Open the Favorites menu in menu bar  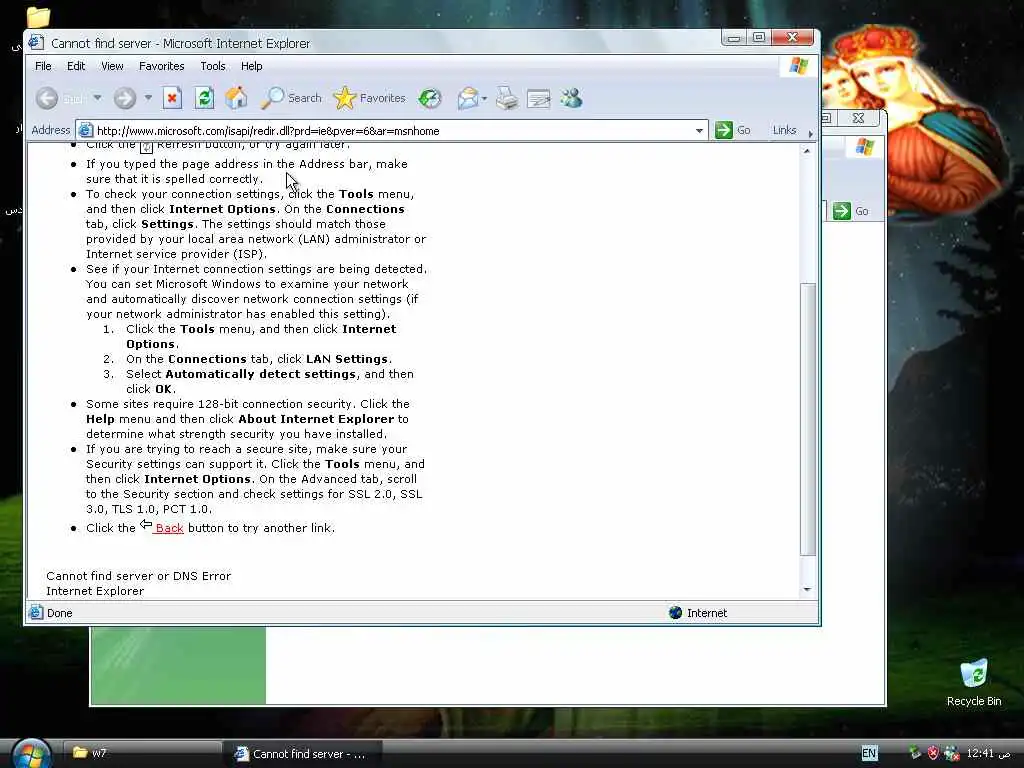[x=161, y=66]
